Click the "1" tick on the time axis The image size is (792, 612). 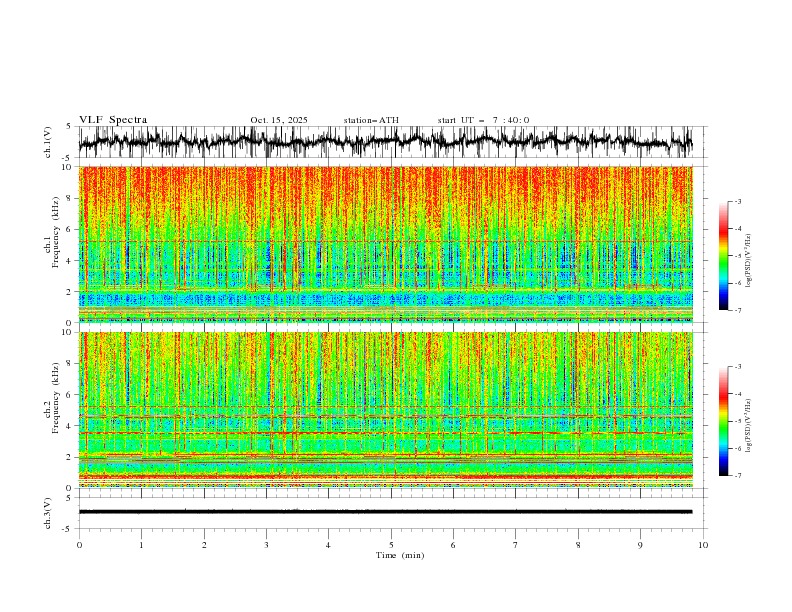(141, 545)
